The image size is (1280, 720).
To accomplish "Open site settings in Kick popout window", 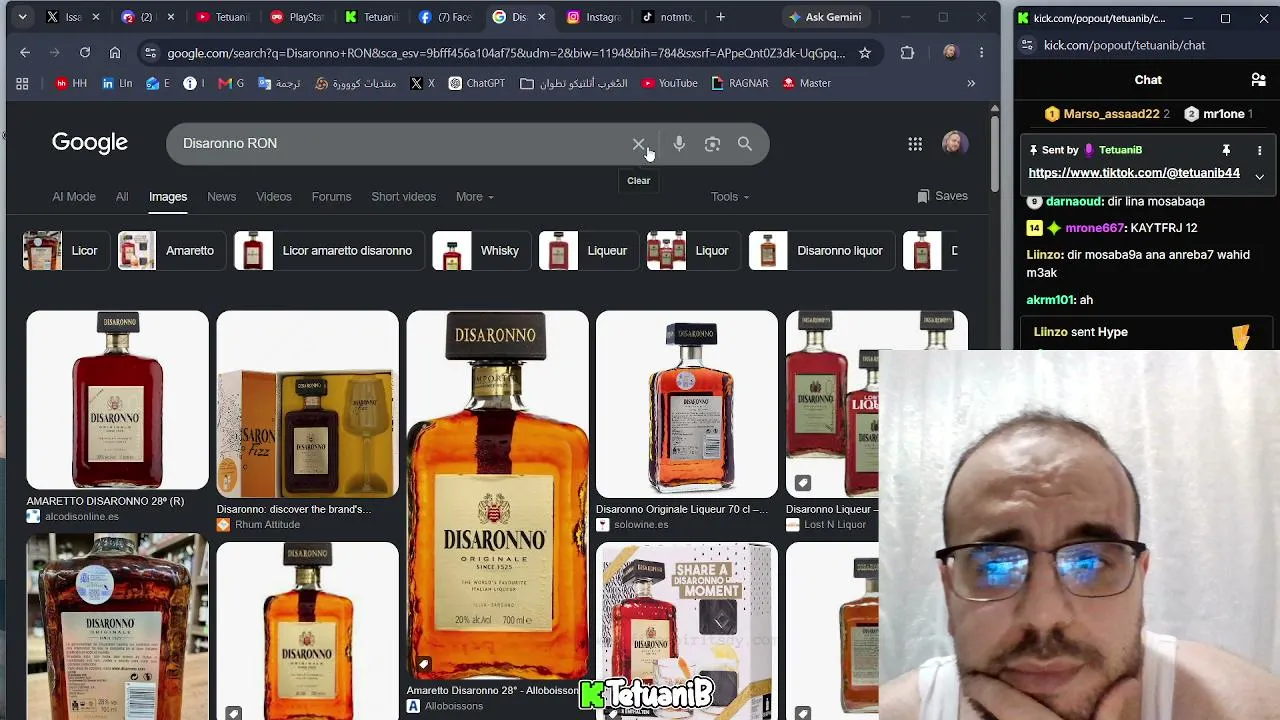I will point(1027,45).
